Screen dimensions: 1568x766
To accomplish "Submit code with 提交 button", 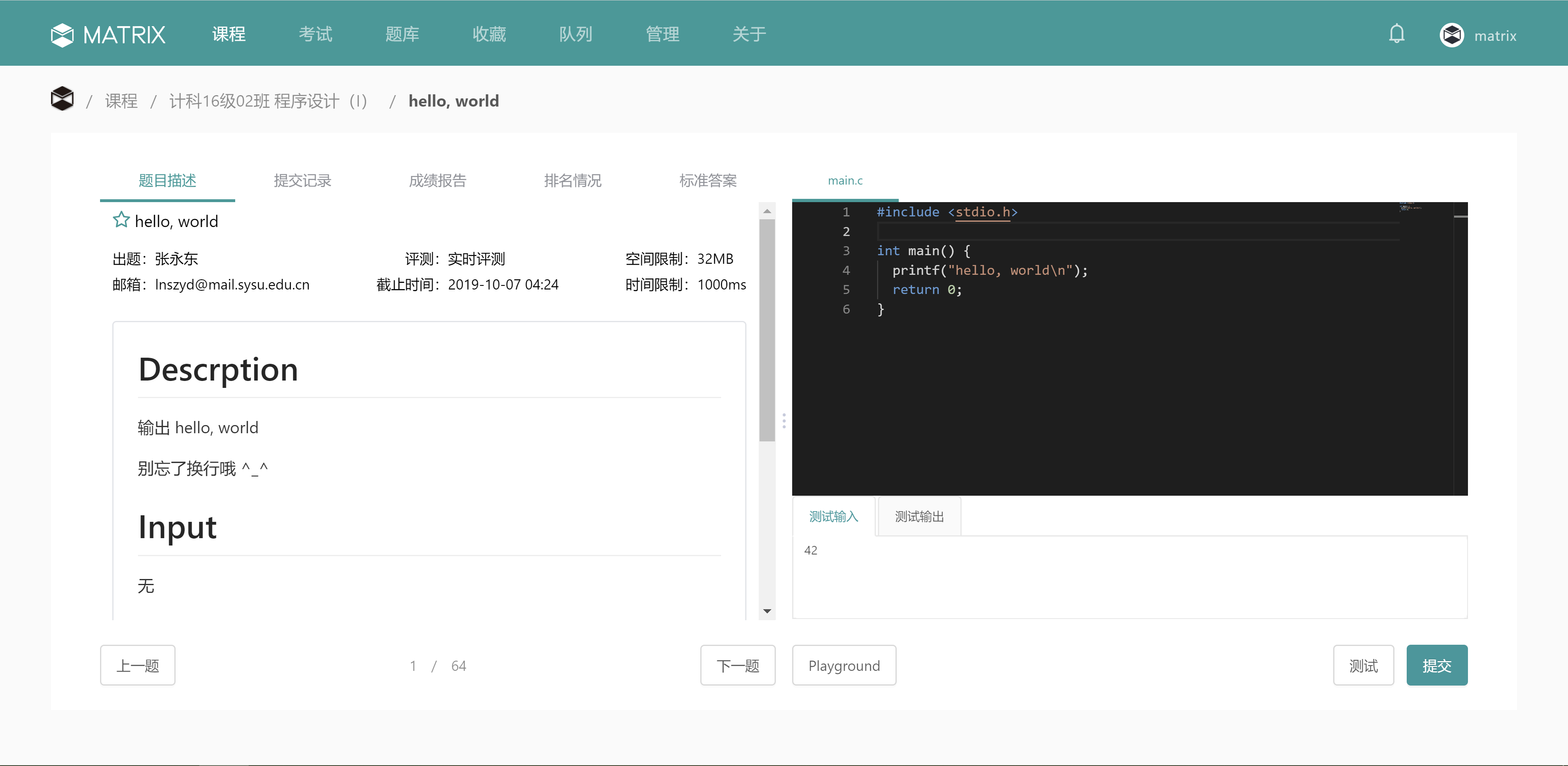I will tap(1437, 665).
